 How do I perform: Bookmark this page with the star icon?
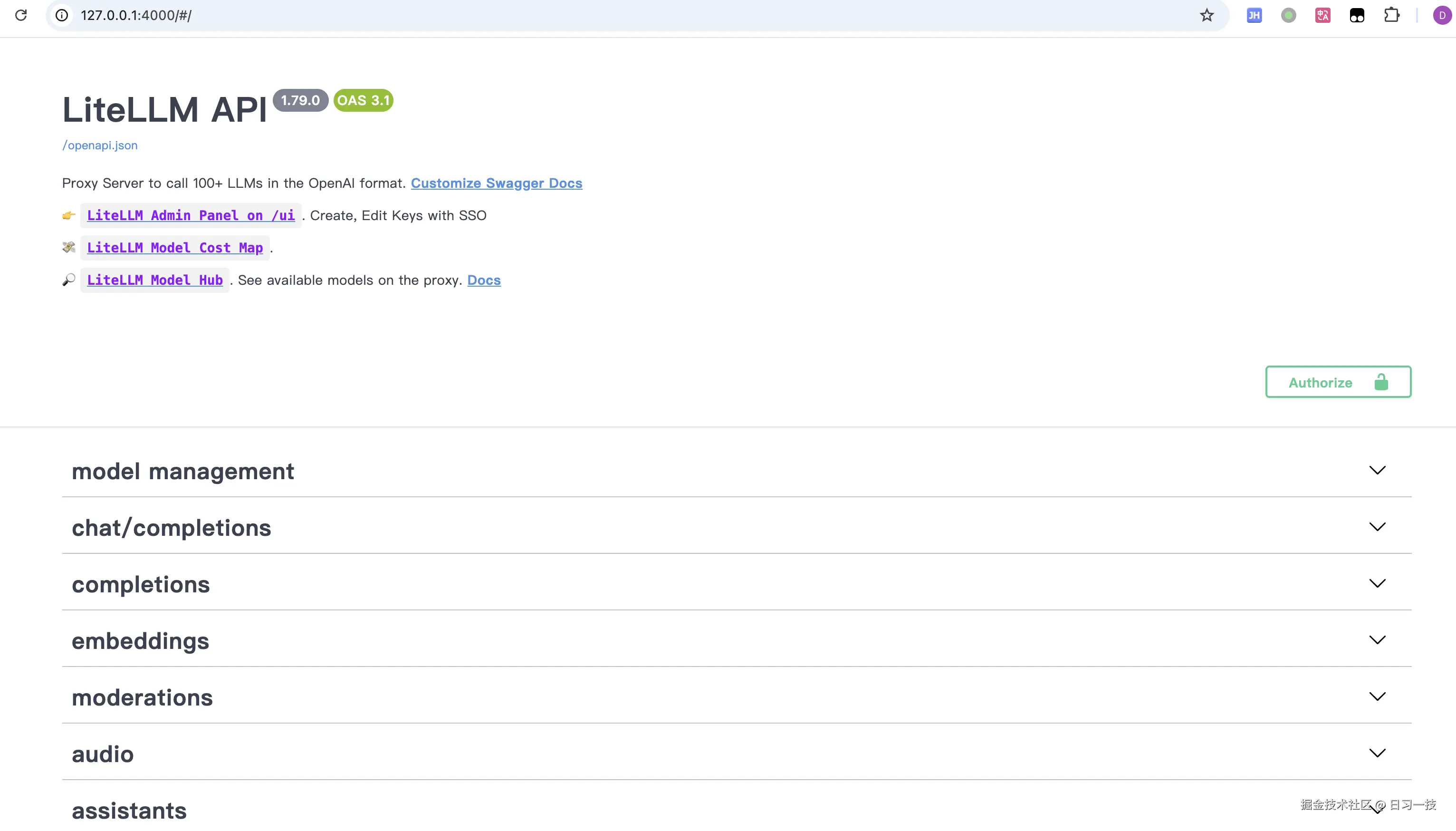1206,15
